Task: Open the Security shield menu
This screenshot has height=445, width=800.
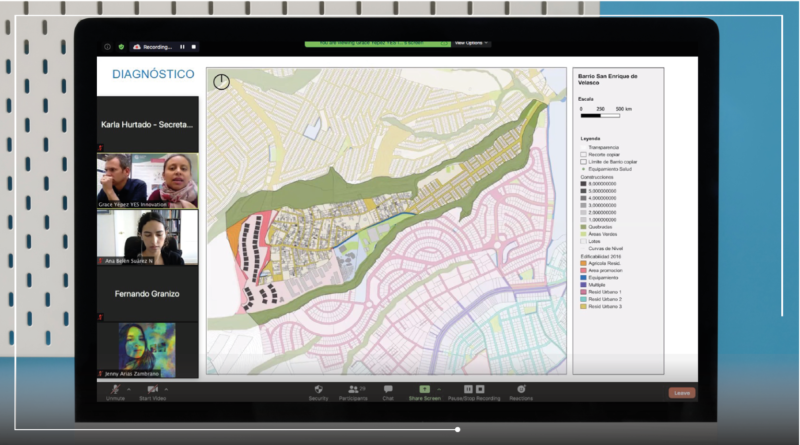Action: point(318,392)
